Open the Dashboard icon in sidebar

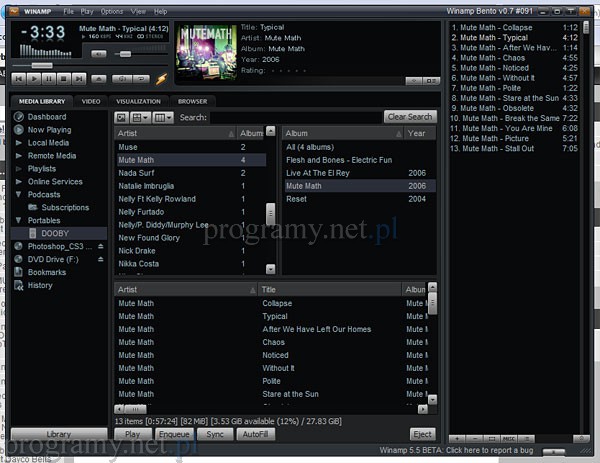point(19,117)
